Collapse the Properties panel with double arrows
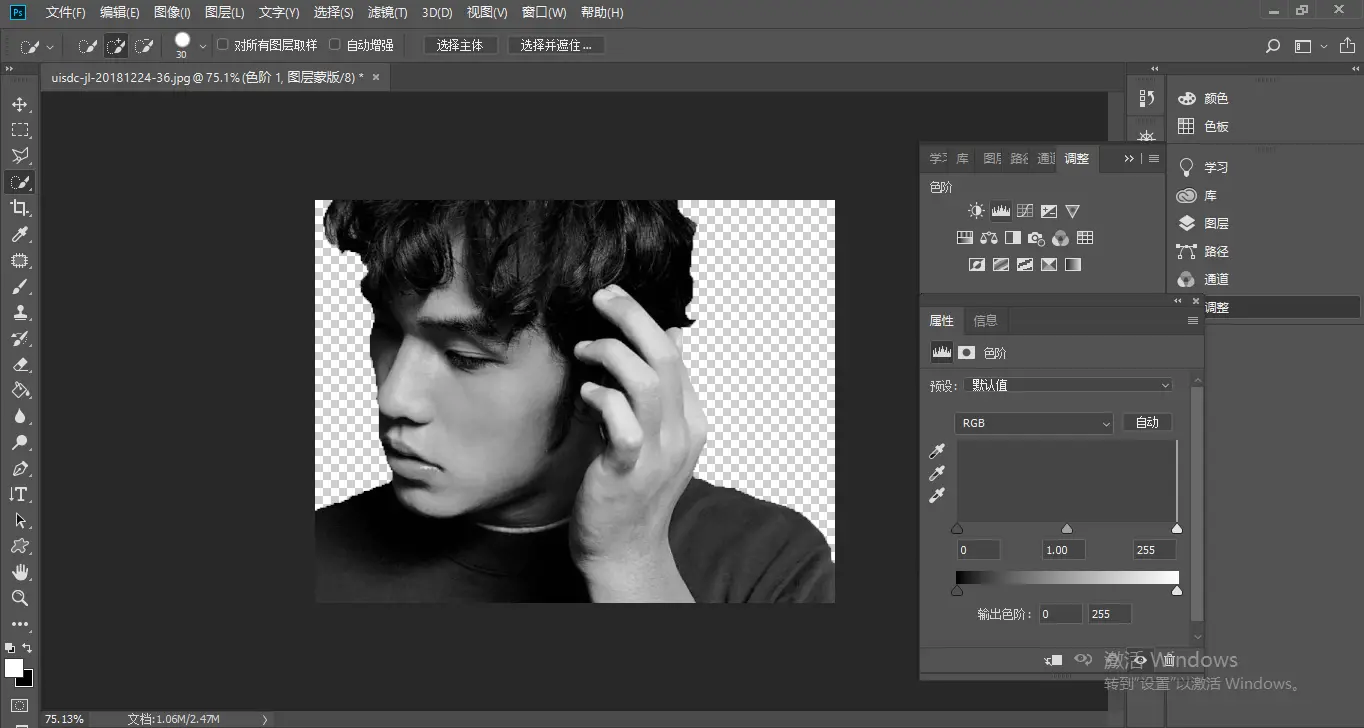This screenshot has width=1364, height=728. (x=1178, y=300)
